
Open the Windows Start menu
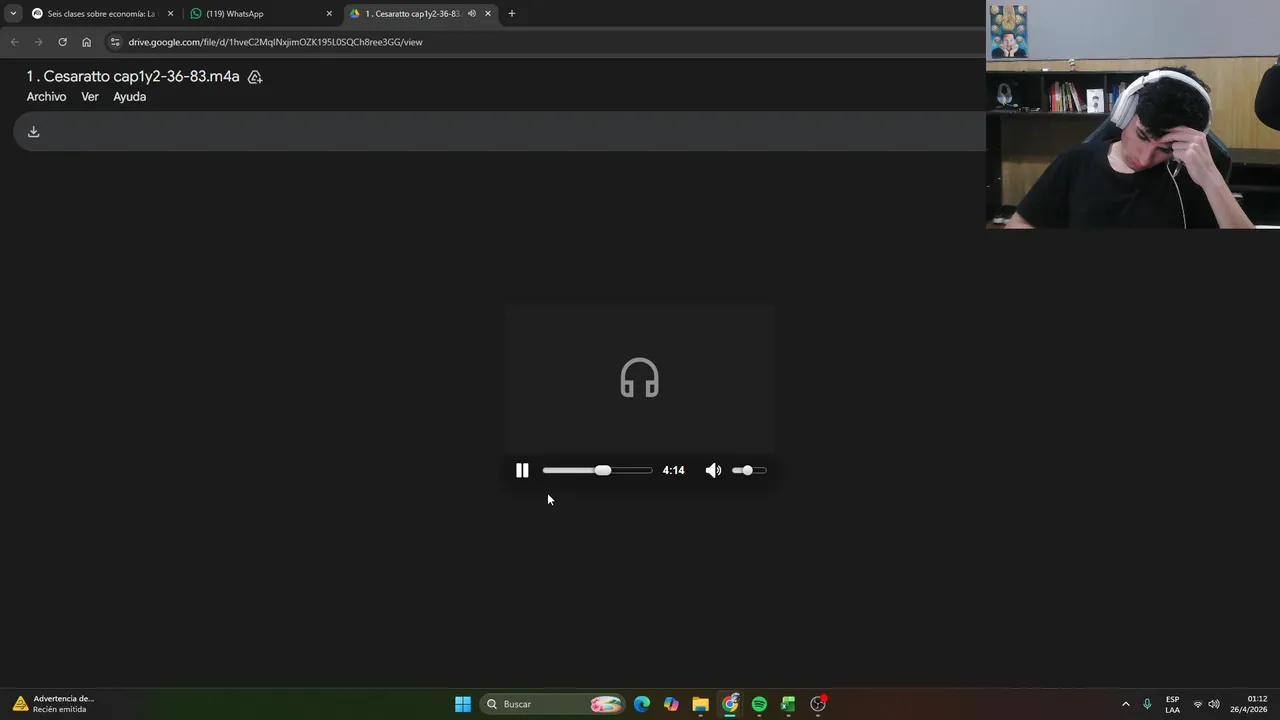point(463,704)
